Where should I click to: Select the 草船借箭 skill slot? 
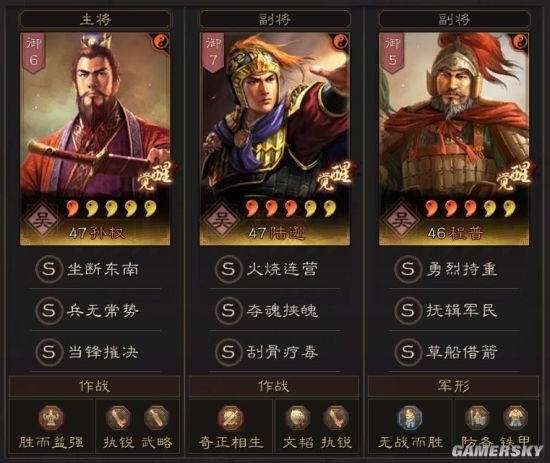454,352
